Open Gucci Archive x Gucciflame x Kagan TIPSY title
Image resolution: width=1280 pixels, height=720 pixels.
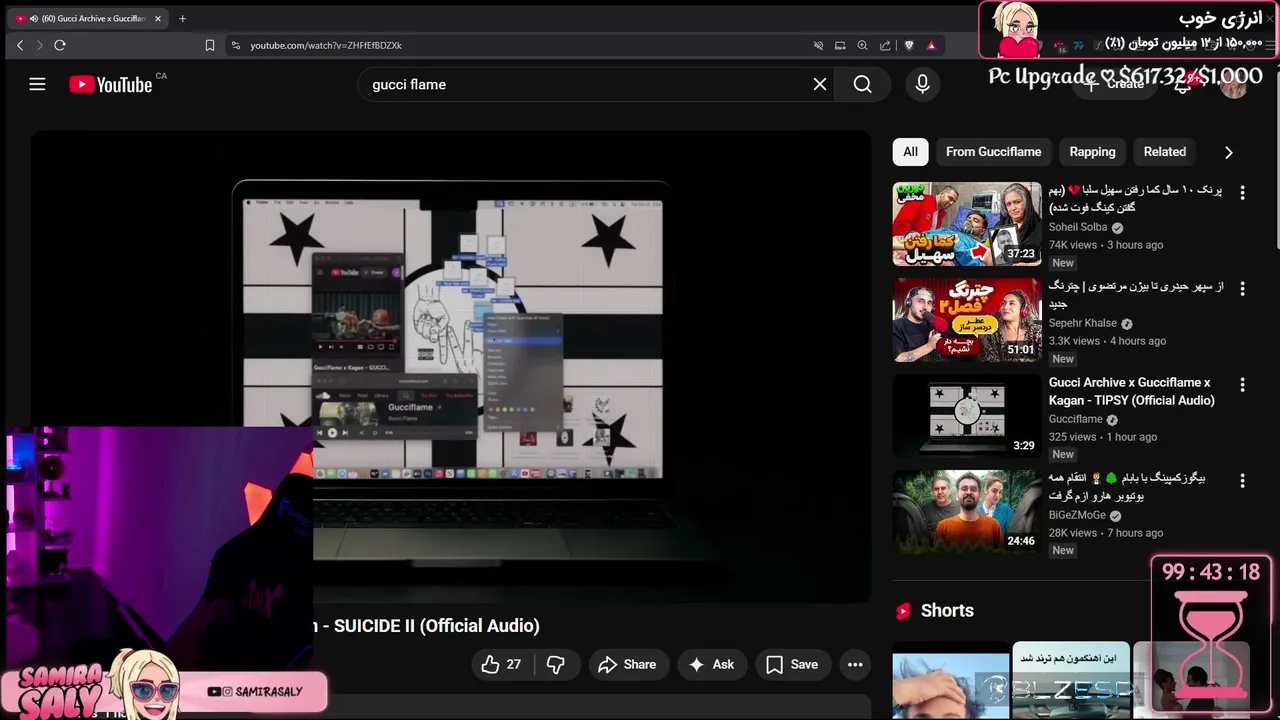click(1132, 391)
